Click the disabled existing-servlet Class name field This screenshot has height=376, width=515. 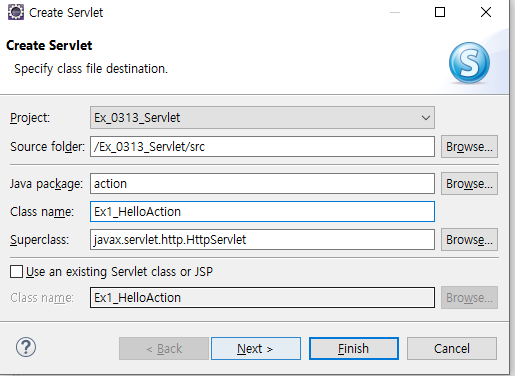click(262, 297)
